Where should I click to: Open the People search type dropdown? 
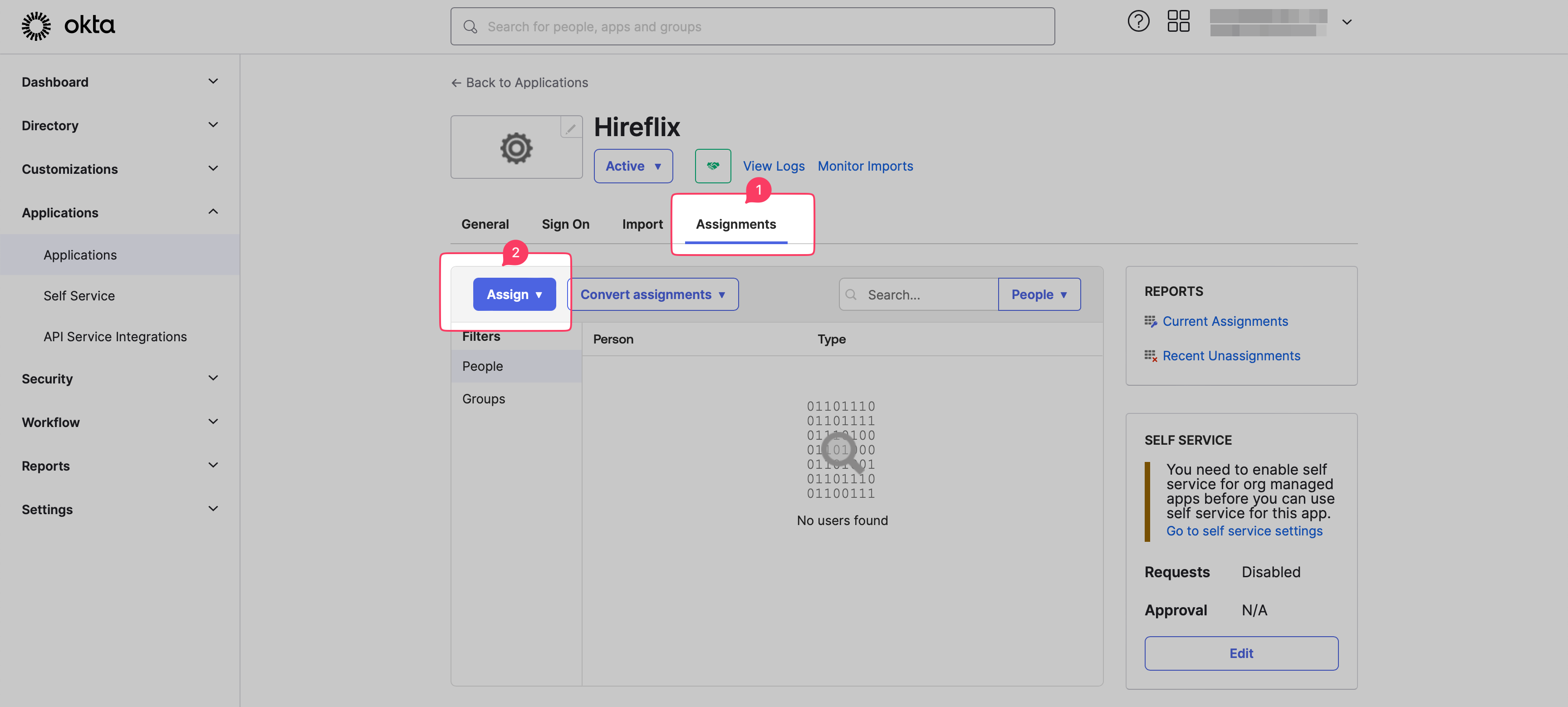tap(1039, 295)
